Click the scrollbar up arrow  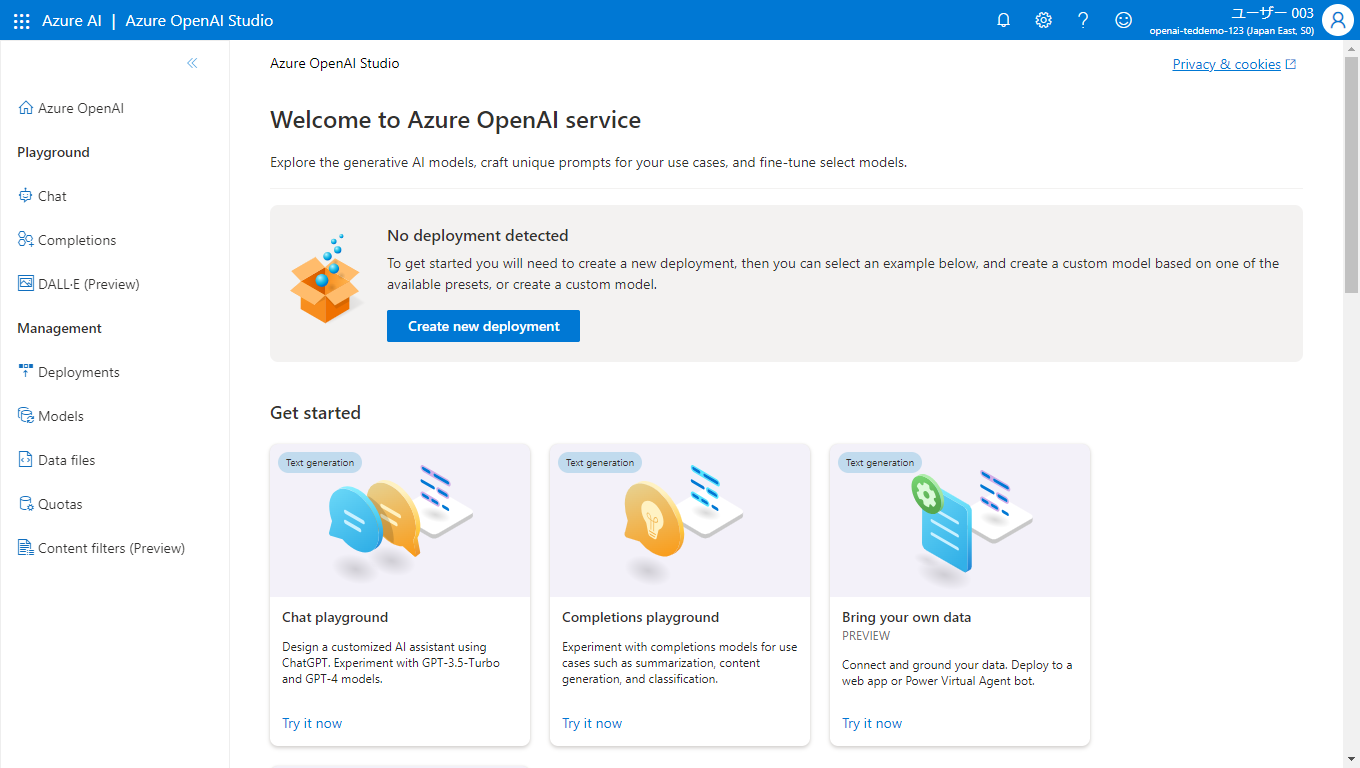pyautogui.click(x=1352, y=48)
